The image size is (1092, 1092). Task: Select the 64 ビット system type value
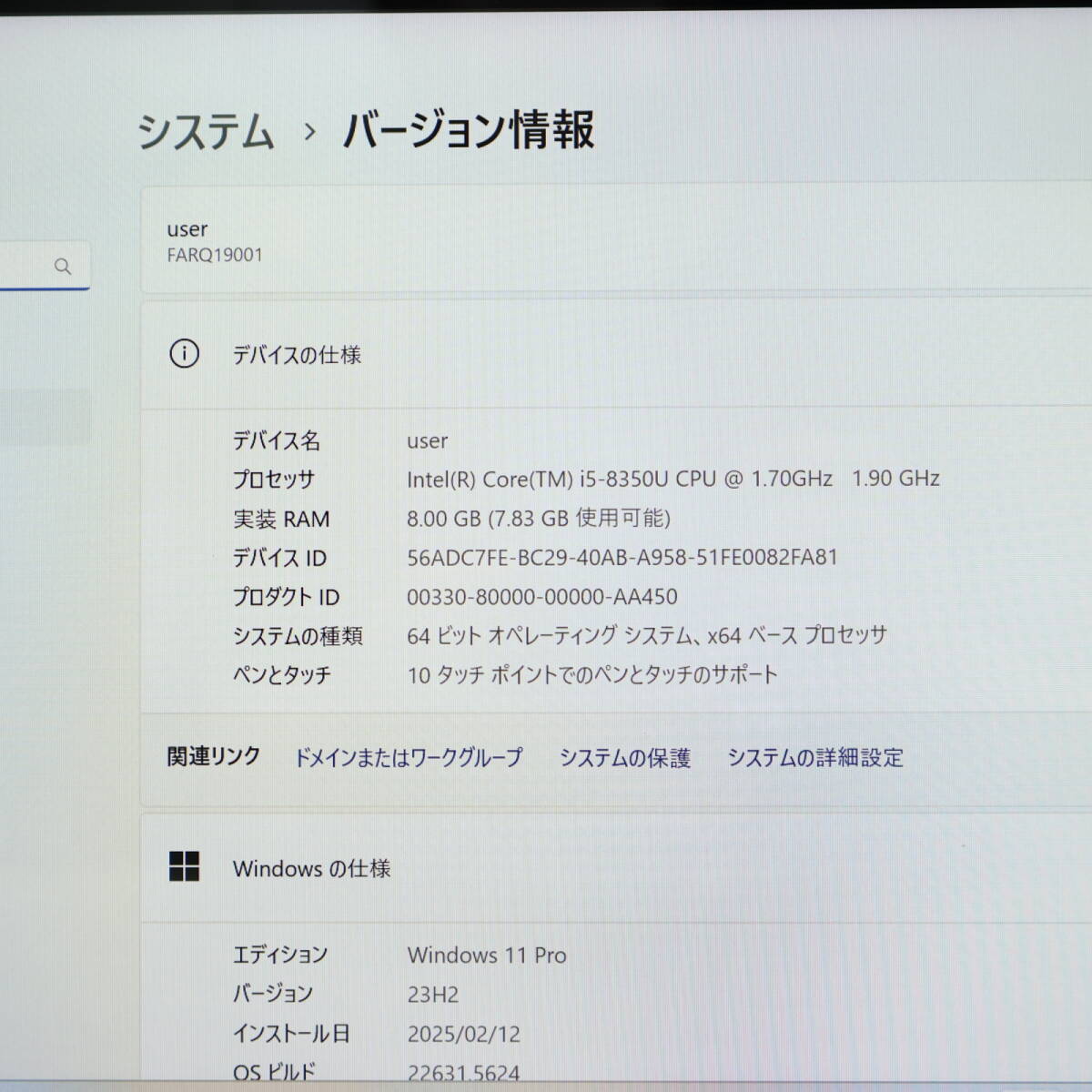(x=647, y=635)
